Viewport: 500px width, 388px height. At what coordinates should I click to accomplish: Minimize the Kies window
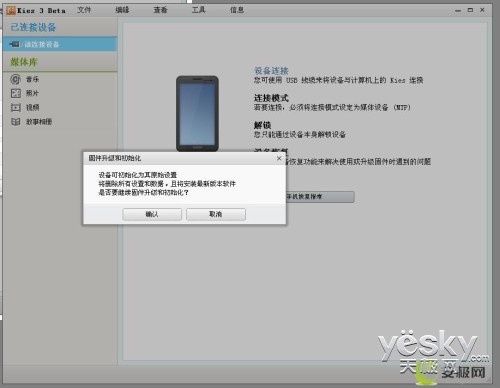point(458,10)
